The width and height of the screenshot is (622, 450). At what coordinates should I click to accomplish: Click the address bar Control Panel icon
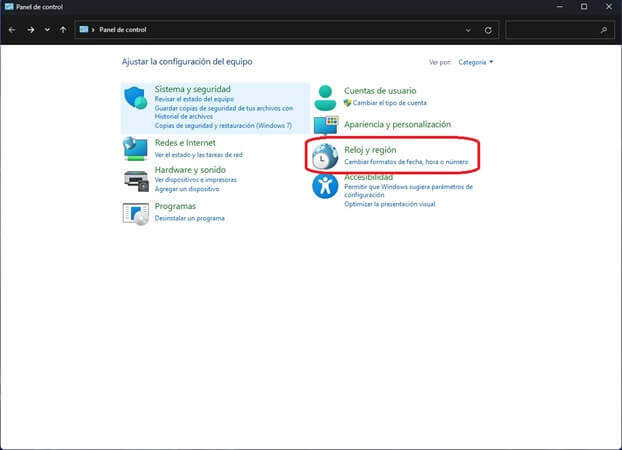tap(84, 29)
